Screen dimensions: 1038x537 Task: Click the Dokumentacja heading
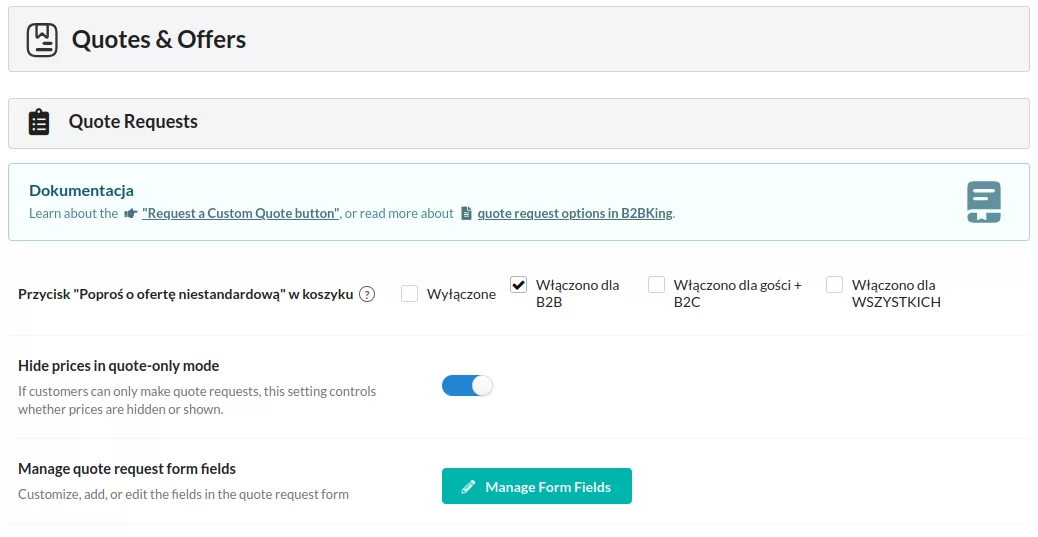click(81, 190)
